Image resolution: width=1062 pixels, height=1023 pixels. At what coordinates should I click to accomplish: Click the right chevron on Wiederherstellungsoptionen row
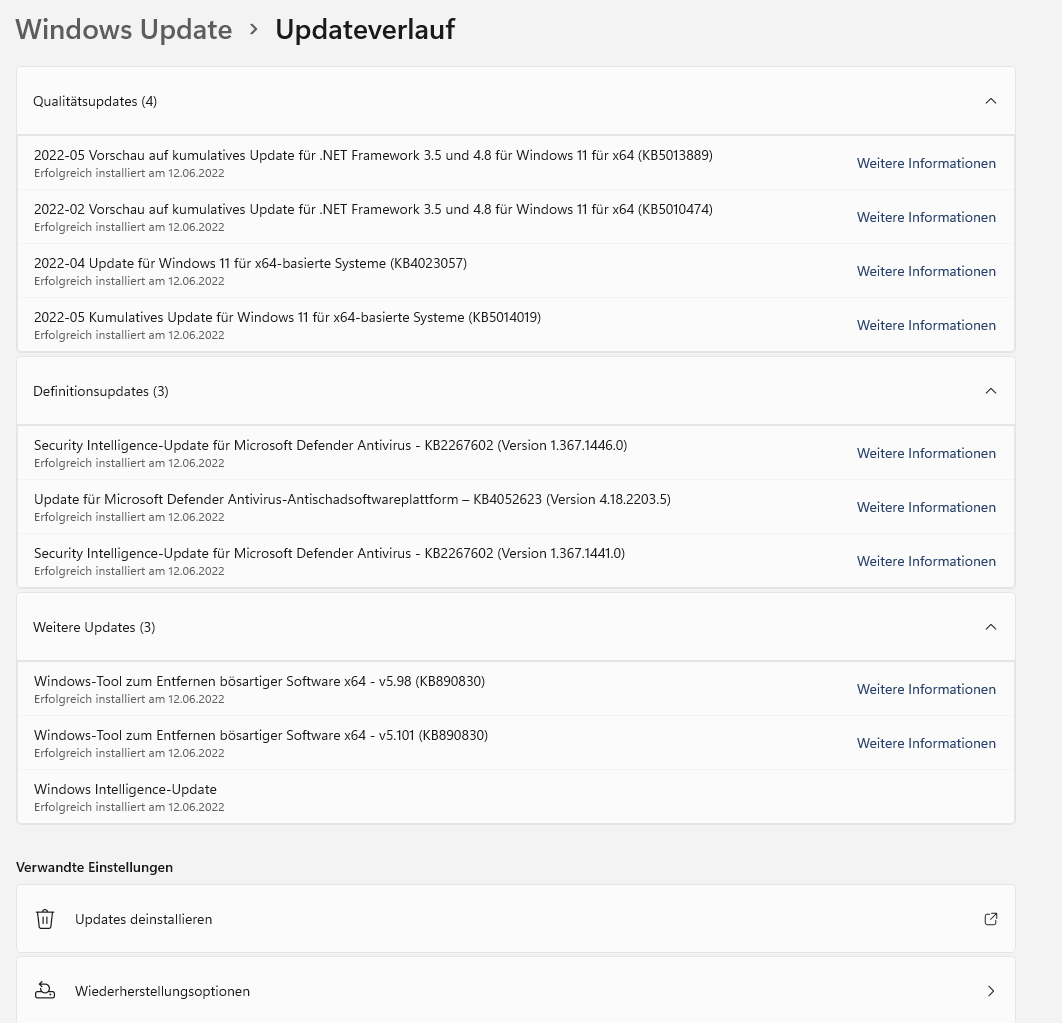(991, 990)
